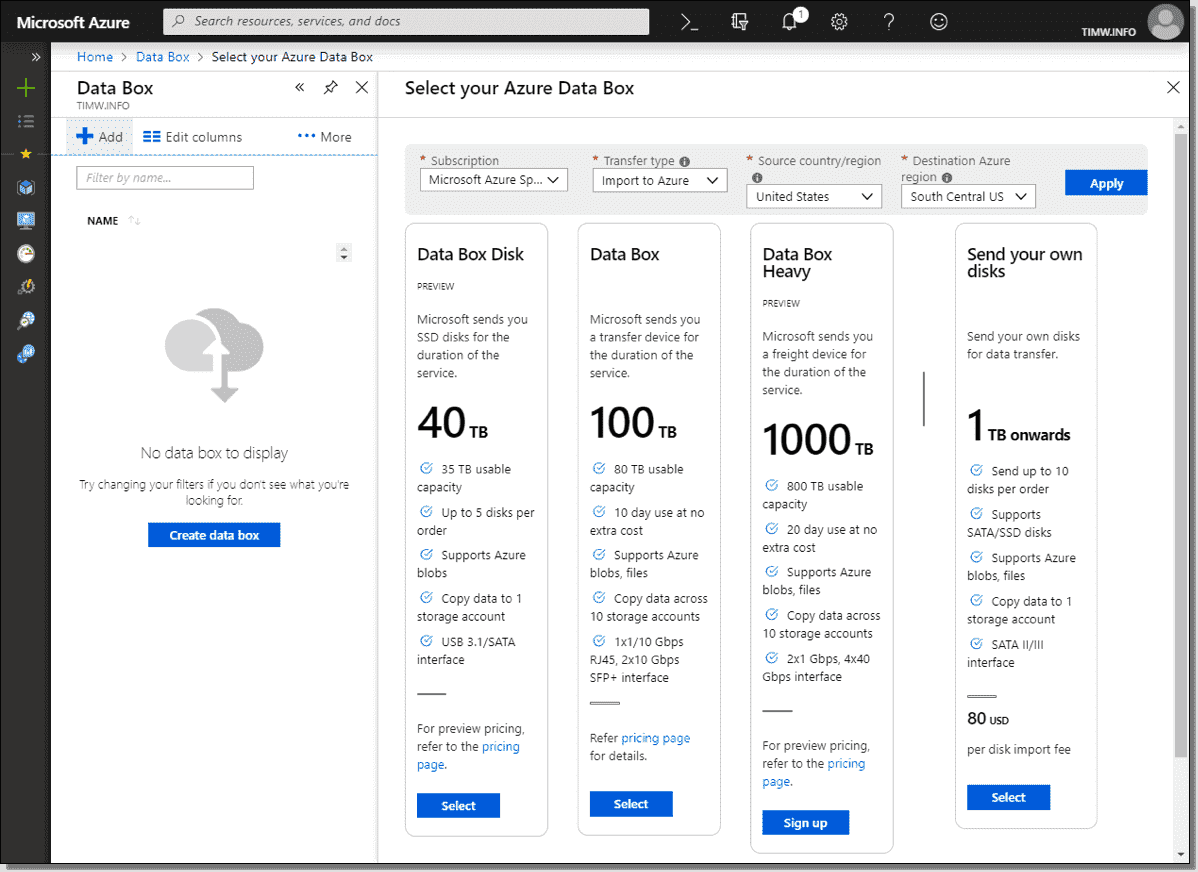Click inside the Filter by name field
The height and width of the screenshot is (872, 1198).
(164, 177)
